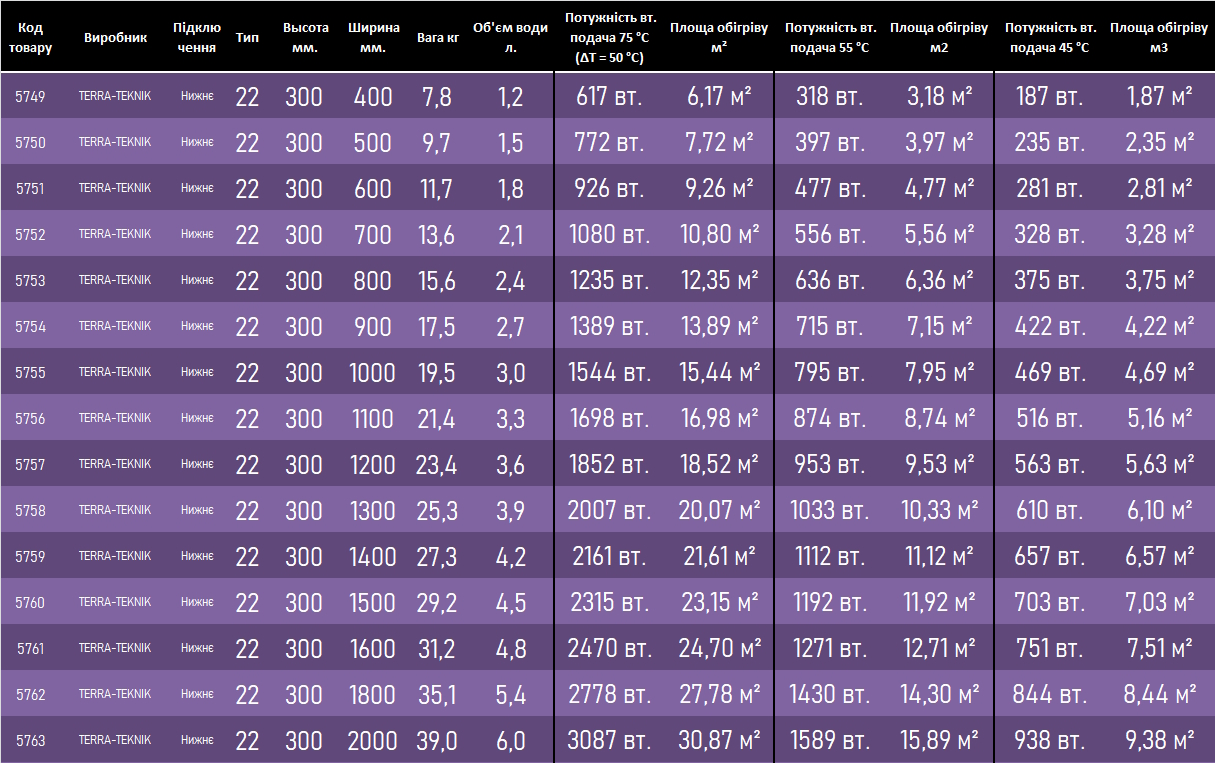Select power value 1080 вт.
The width and height of the screenshot is (1215, 763).
pos(608,235)
